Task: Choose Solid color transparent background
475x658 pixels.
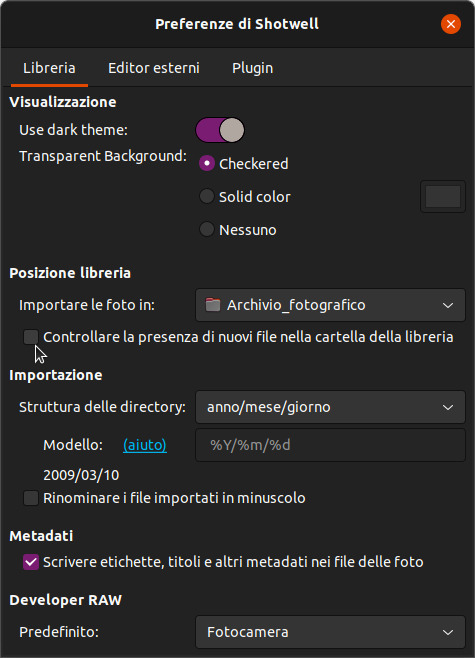Action: coord(207,196)
